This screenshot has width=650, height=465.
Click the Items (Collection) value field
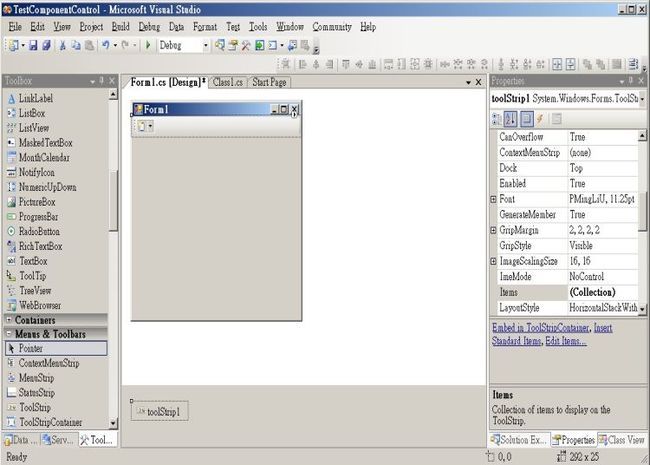602,292
